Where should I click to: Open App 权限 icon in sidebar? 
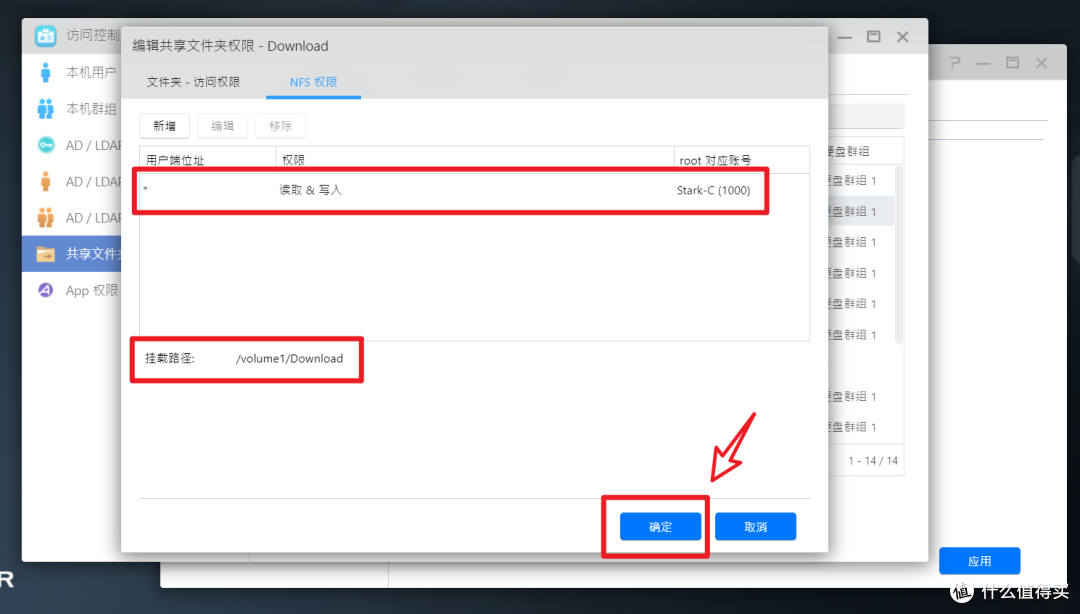click(45, 290)
